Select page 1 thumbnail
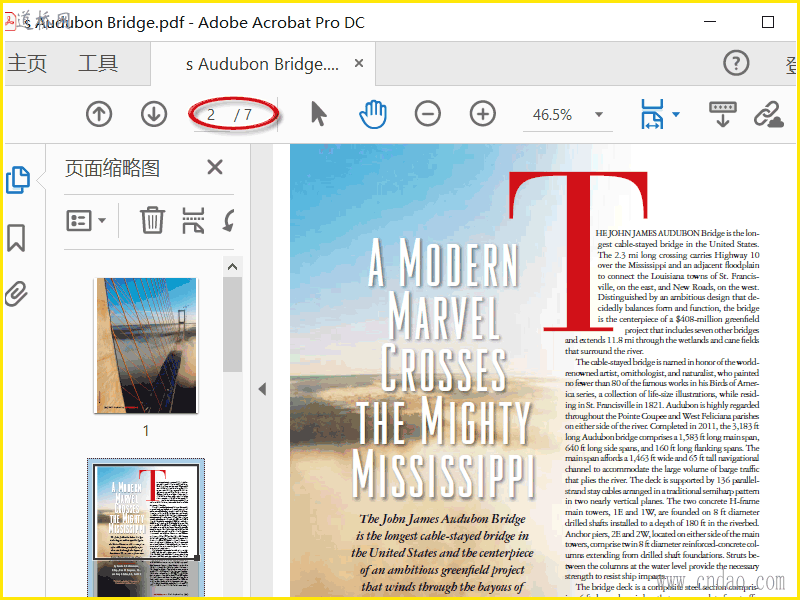The image size is (800, 600). point(145,345)
